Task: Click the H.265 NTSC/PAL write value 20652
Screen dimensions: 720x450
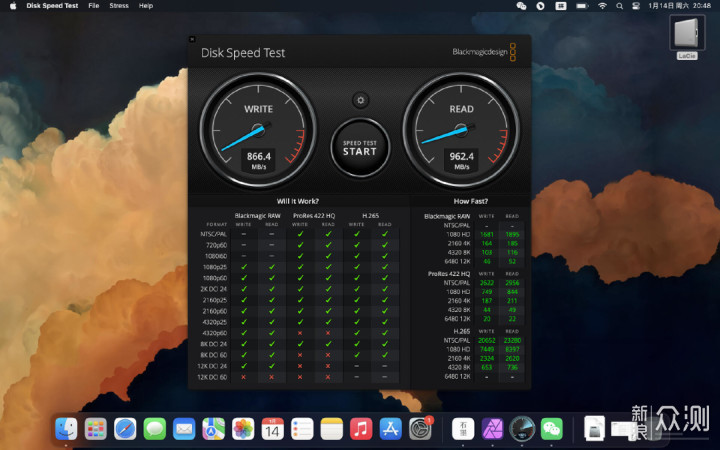Action: (487, 340)
